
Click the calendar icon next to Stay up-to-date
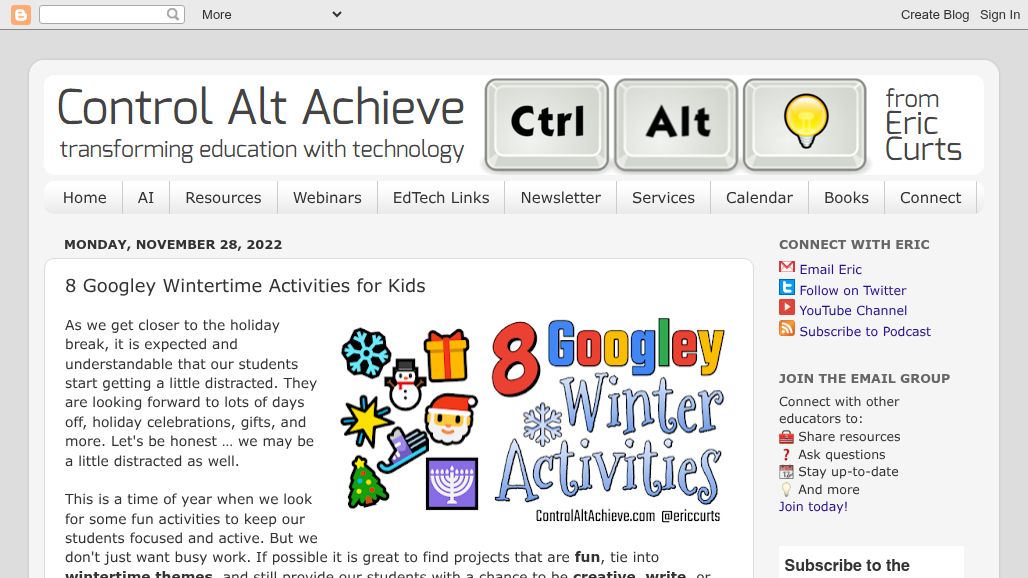[786, 471]
